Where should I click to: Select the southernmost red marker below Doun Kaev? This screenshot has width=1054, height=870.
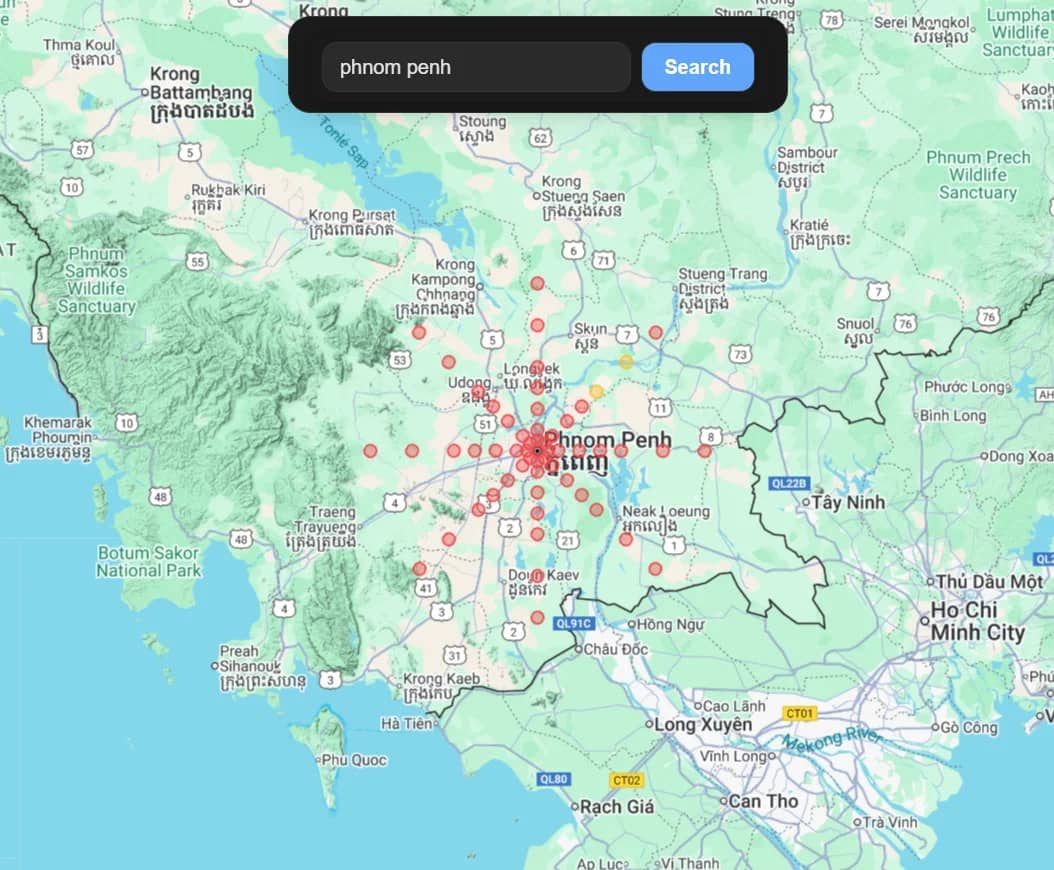pos(537,617)
